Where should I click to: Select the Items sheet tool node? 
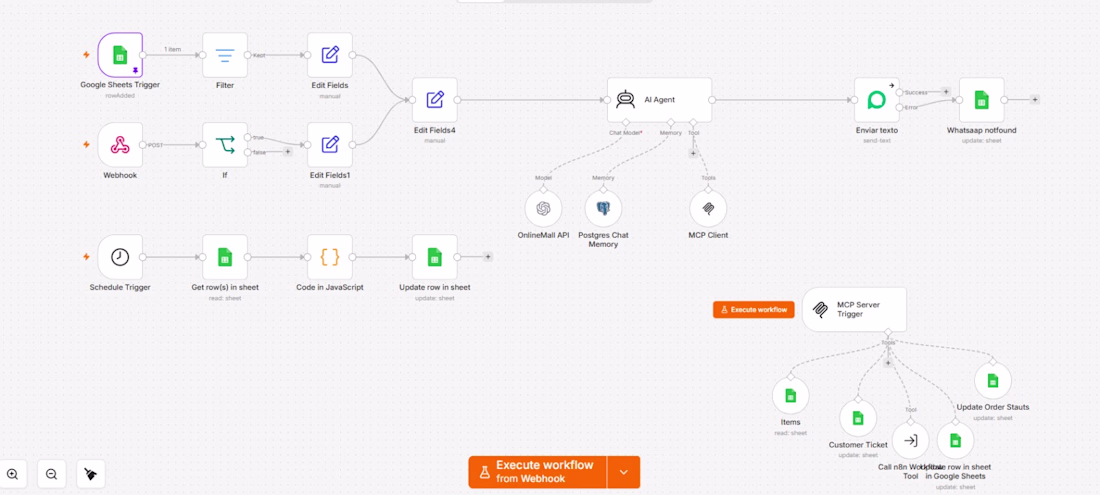pos(791,395)
